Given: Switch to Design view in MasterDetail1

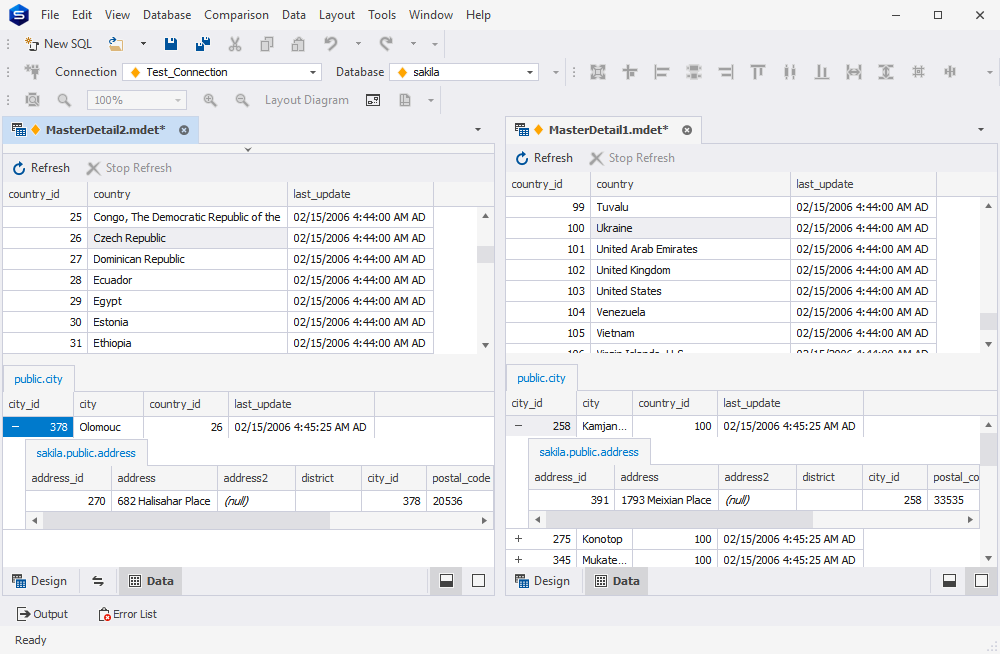Looking at the screenshot, I should [x=543, y=581].
